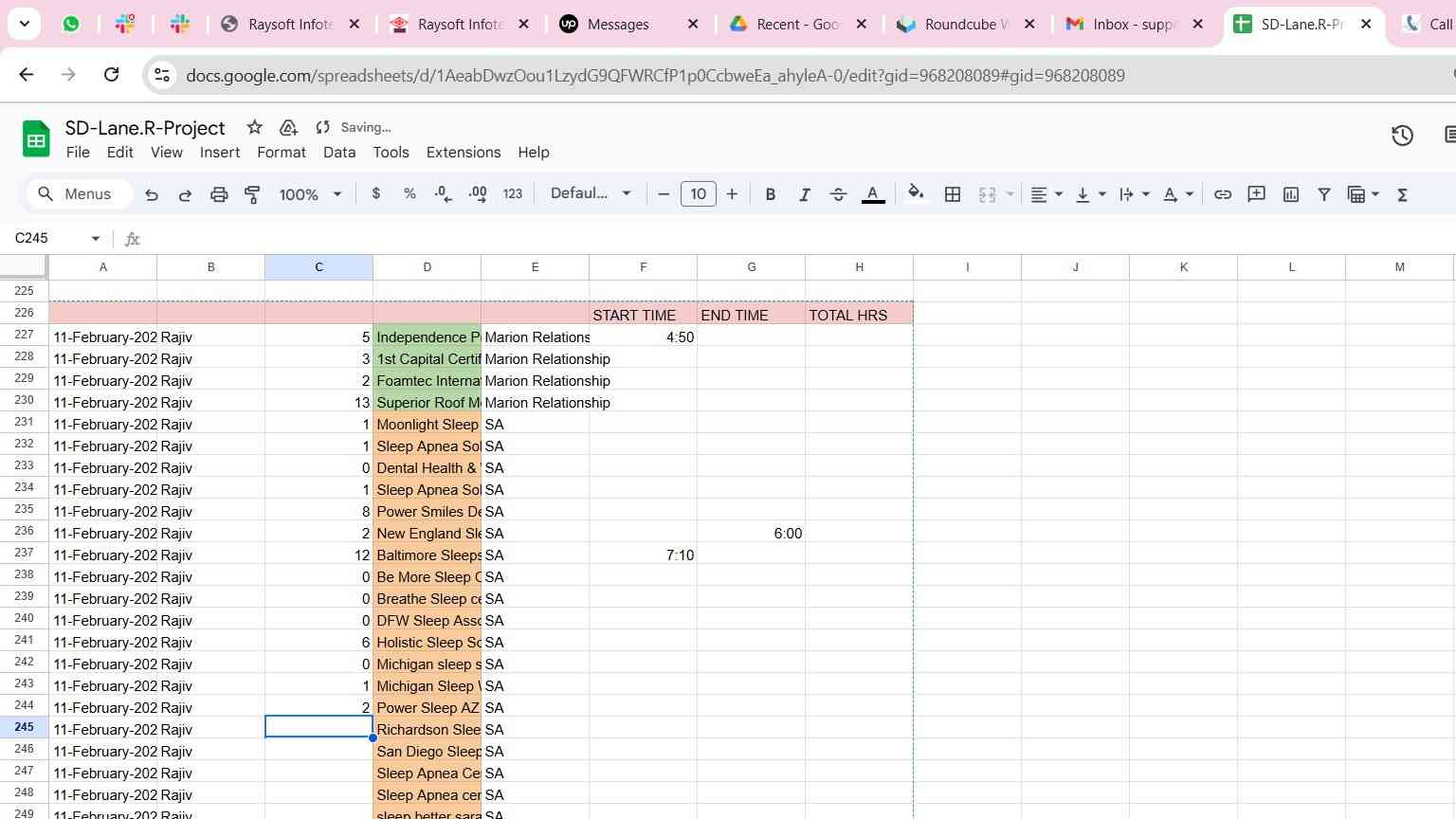Print the spreadsheet with printer icon
Image resolution: width=1456 pixels, height=819 pixels.
[219, 194]
